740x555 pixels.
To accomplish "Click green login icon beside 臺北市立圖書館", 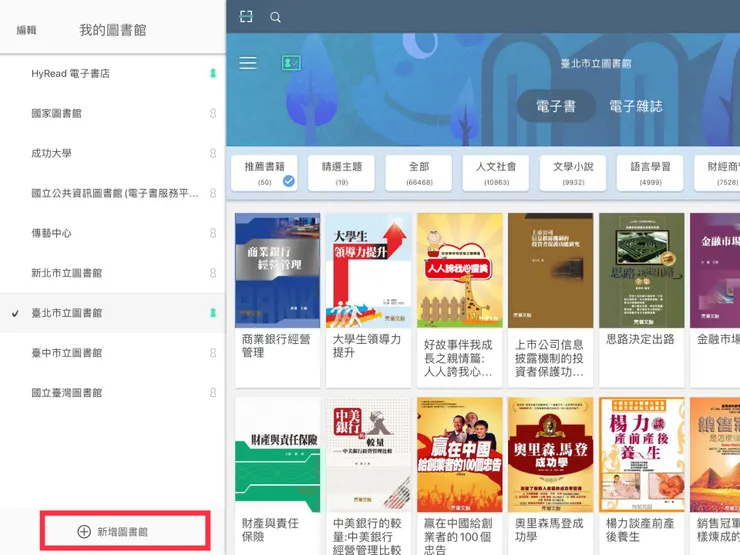I will tap(213, 313).
